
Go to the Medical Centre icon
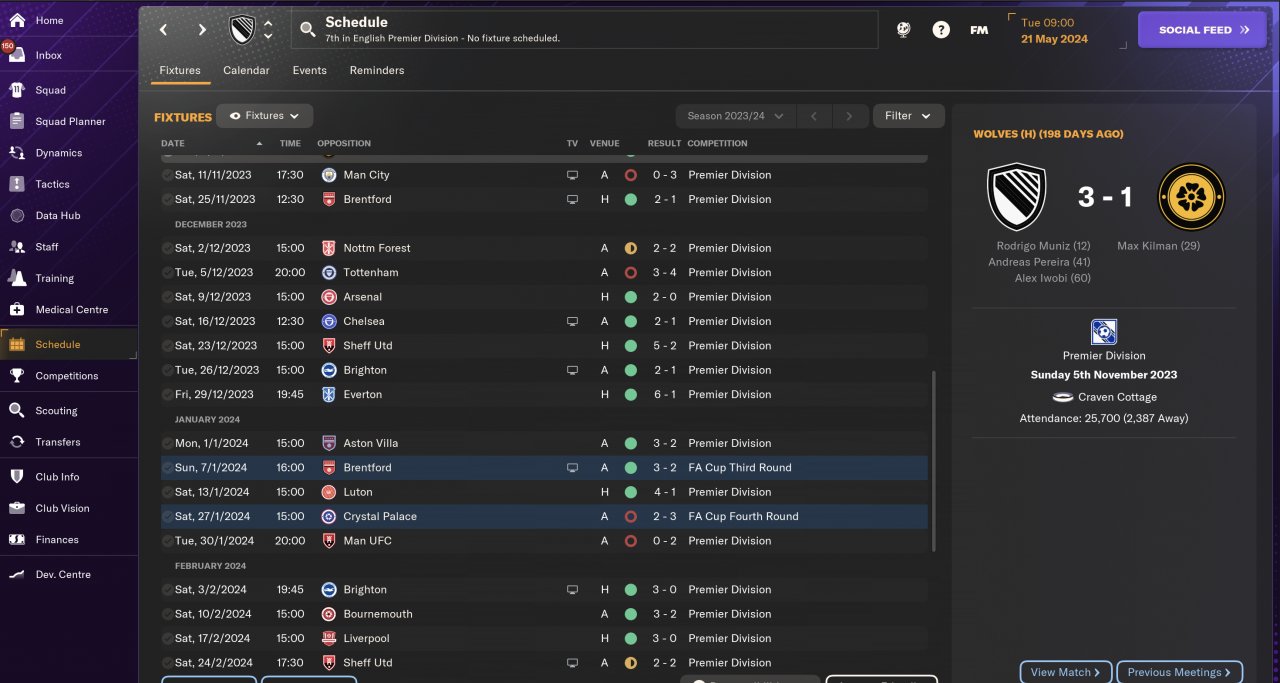tap(17, 309)
